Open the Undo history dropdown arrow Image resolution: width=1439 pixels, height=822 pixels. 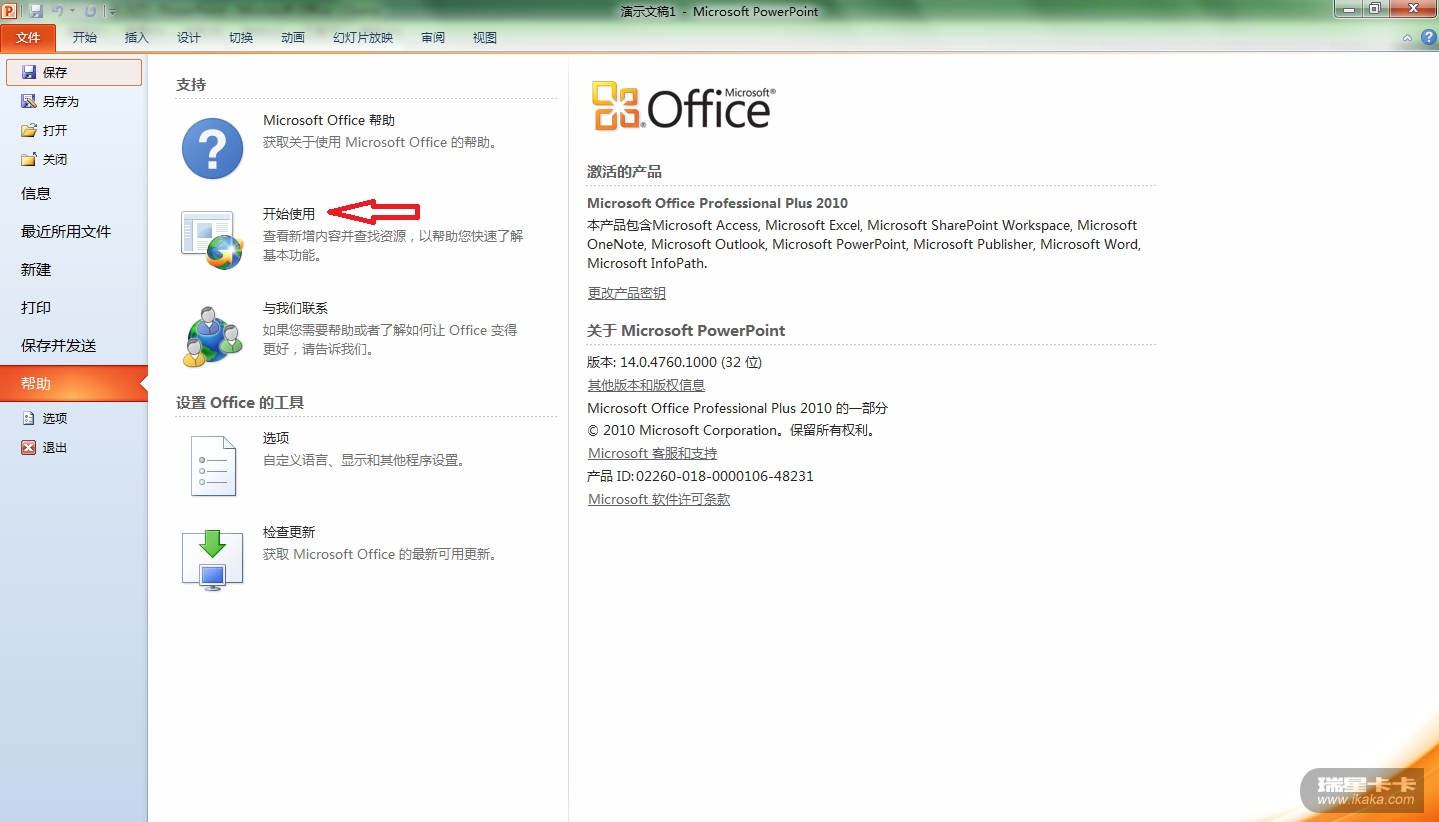click(72, 11)
